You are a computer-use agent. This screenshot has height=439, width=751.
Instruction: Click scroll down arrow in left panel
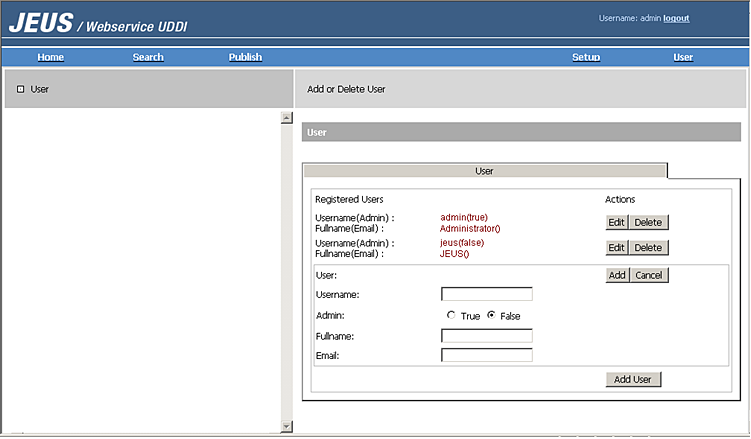click(x=287, y=425)
